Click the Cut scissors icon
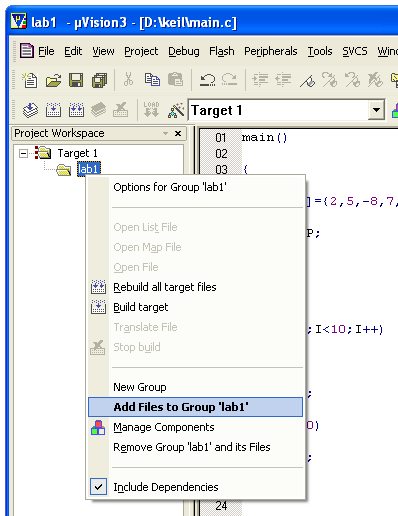The height and width of the screenshot is (516, 398). pos(128,80)
